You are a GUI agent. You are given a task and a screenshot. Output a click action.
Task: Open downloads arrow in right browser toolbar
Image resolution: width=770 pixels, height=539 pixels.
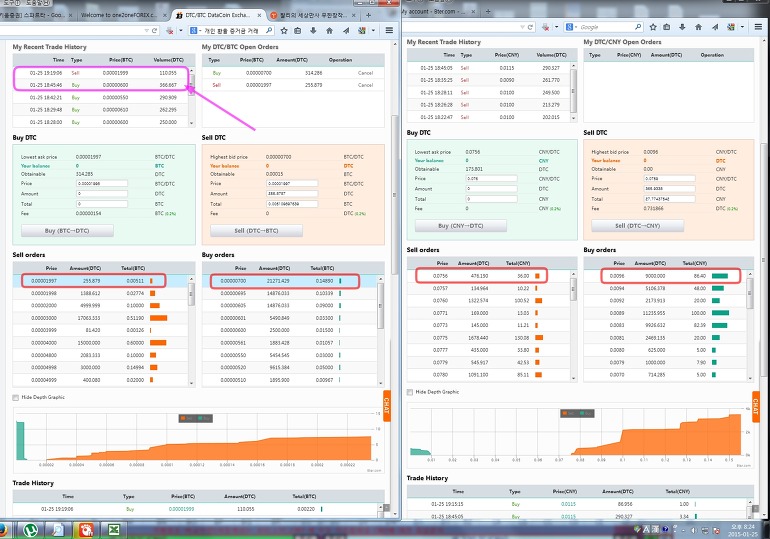click(x=682, y=27)
